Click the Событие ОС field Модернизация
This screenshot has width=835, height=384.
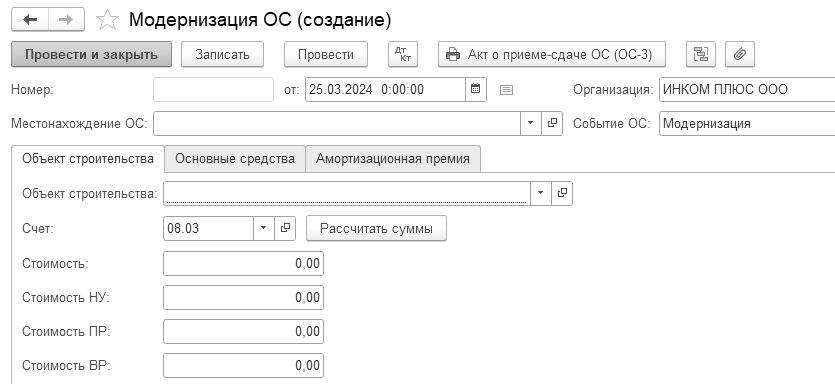[747, 124]
